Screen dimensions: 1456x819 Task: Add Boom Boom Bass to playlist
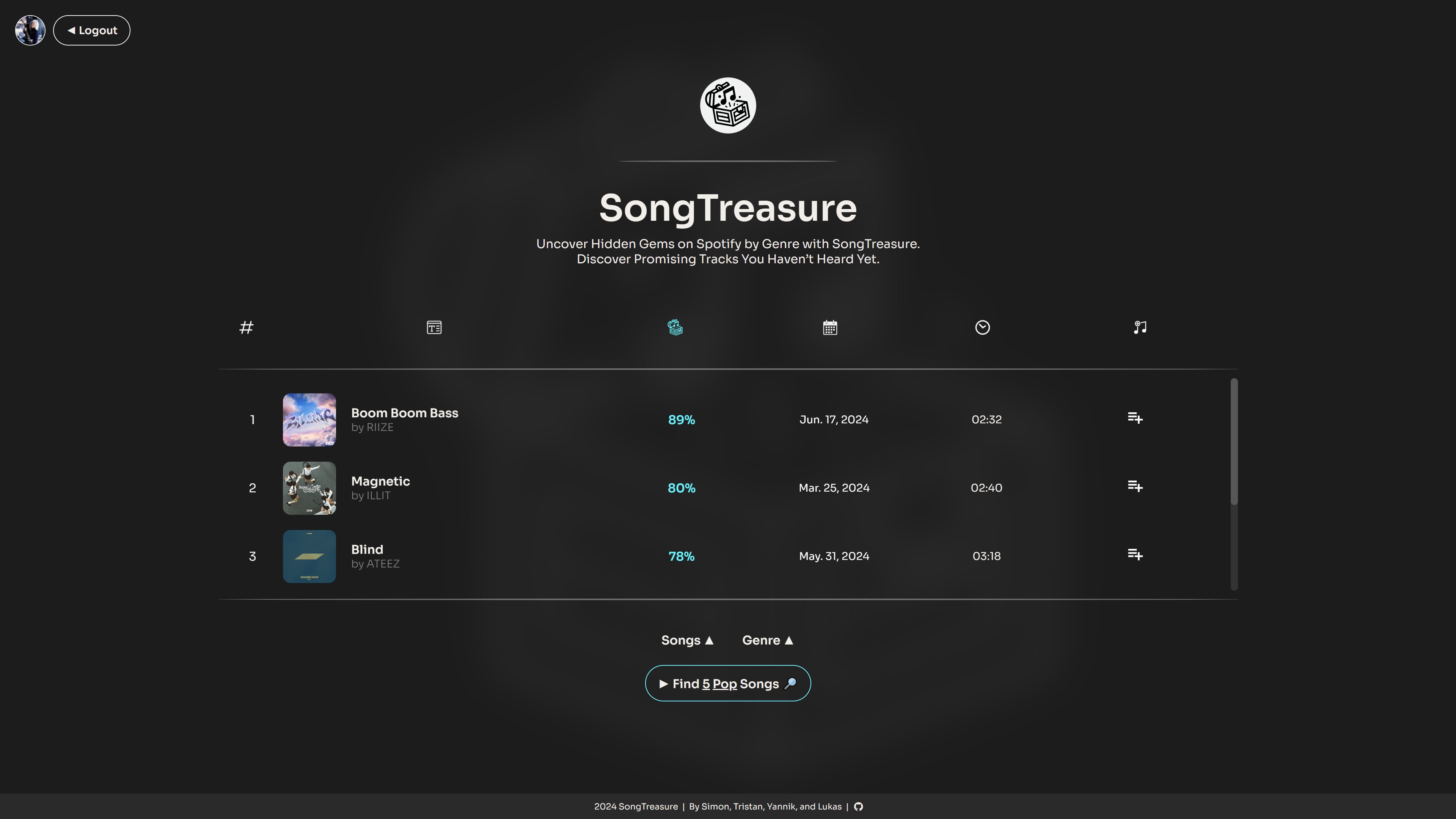tap(1135, 418)
